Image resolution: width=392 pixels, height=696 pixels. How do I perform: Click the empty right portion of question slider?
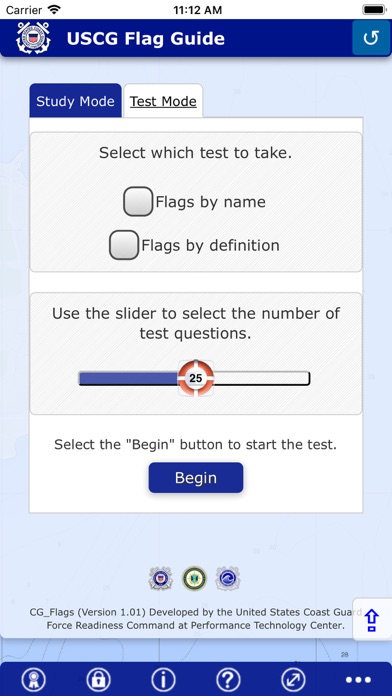[x=261, y=378]
